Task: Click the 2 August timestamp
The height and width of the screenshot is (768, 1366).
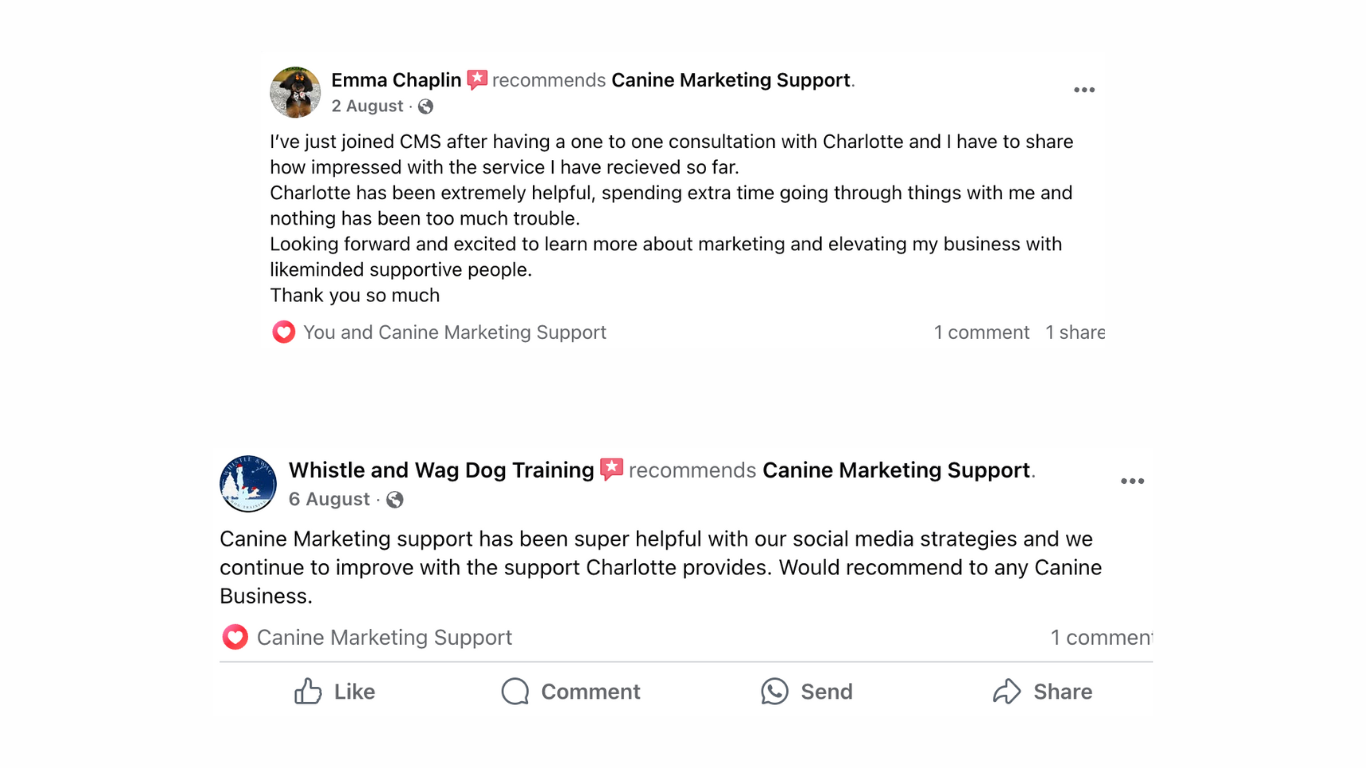Action: click(368, 106)
